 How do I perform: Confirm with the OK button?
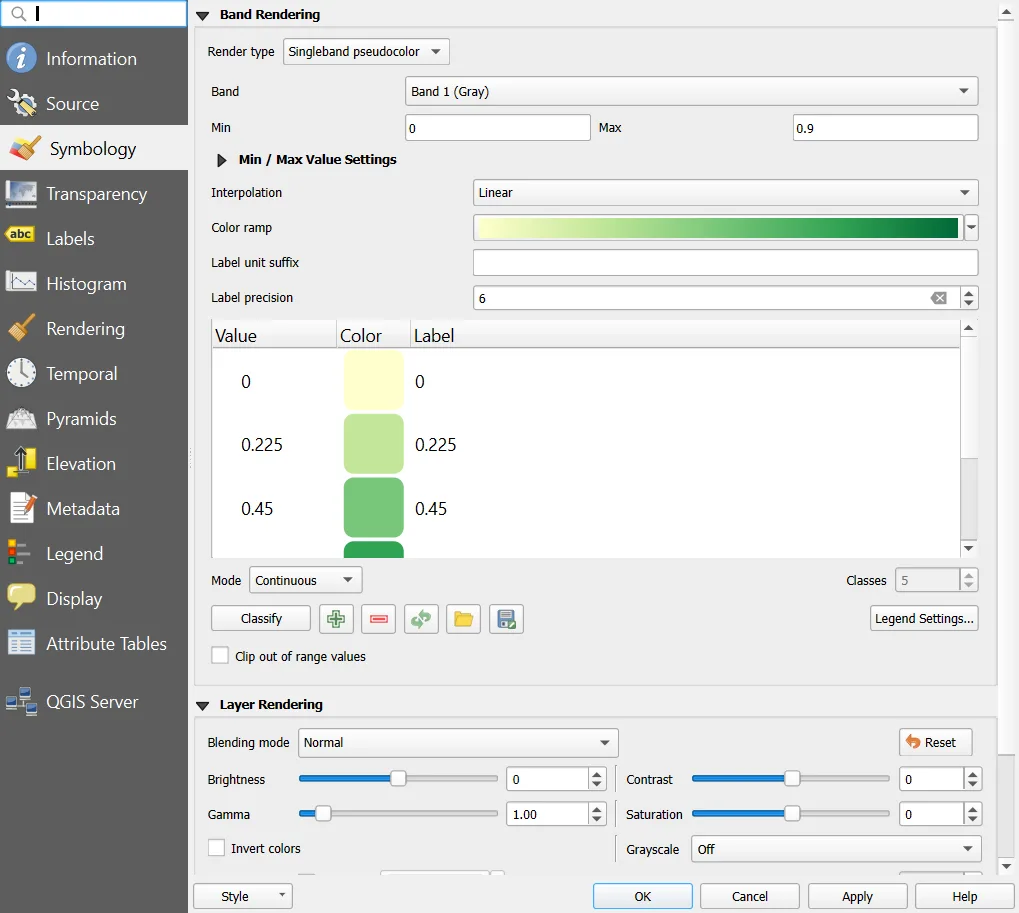coord(642,896)
